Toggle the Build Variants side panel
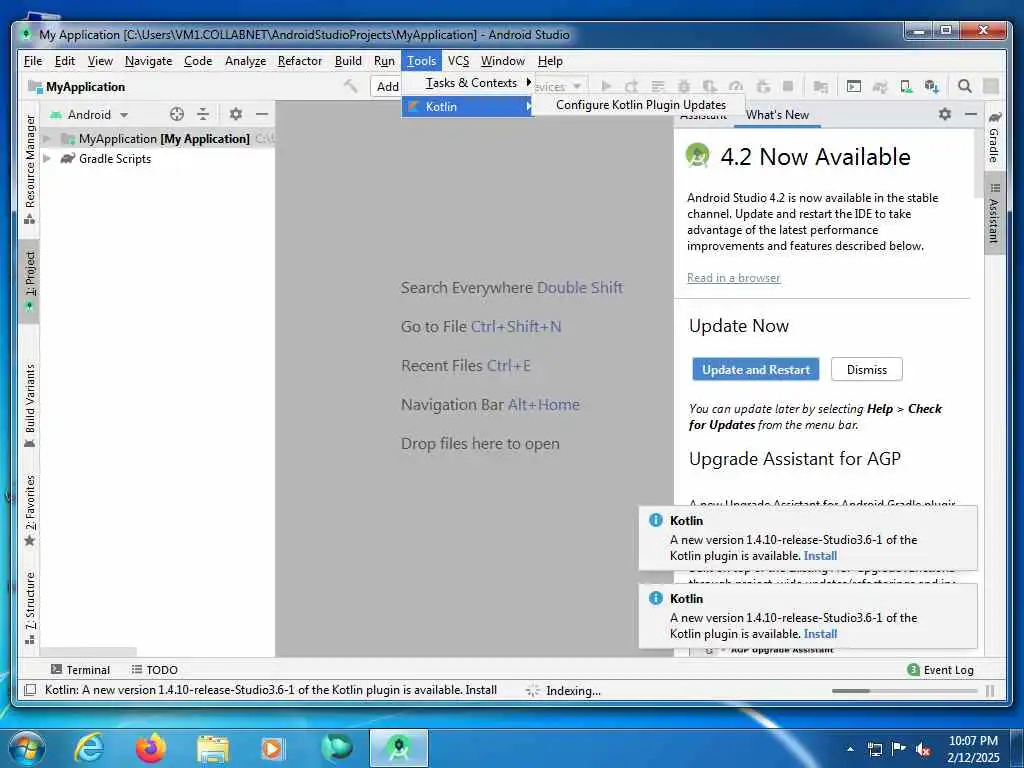The height and width of the screenshot is (768, 1024). click(30, 406)
